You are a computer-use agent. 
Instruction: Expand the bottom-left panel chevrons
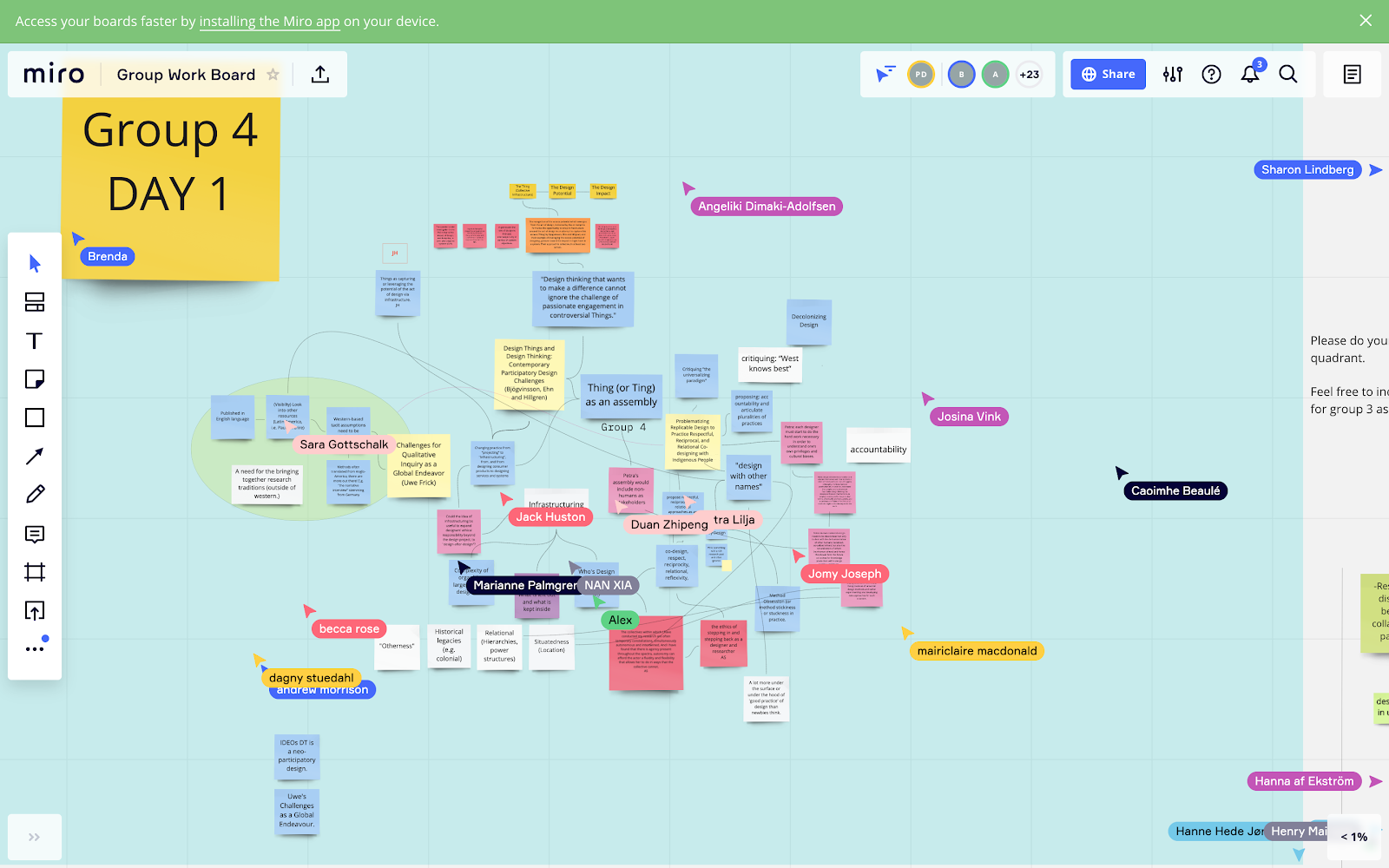34,838
